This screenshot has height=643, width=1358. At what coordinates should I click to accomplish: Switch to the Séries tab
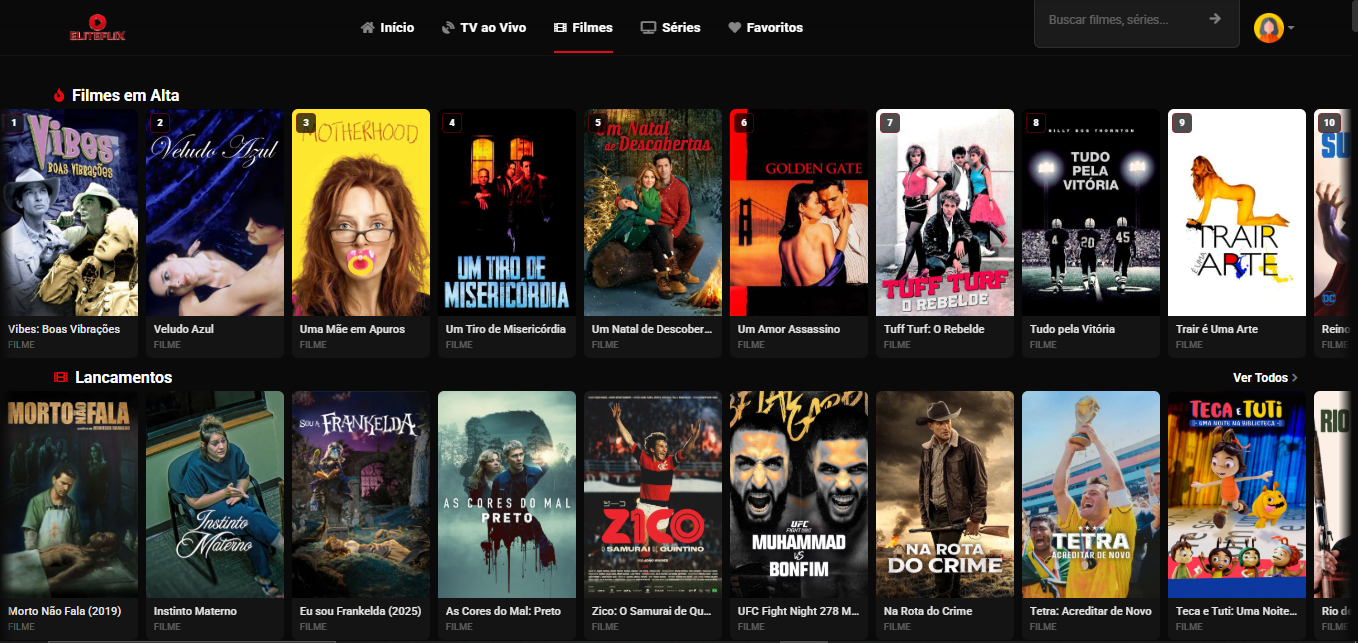670,28
